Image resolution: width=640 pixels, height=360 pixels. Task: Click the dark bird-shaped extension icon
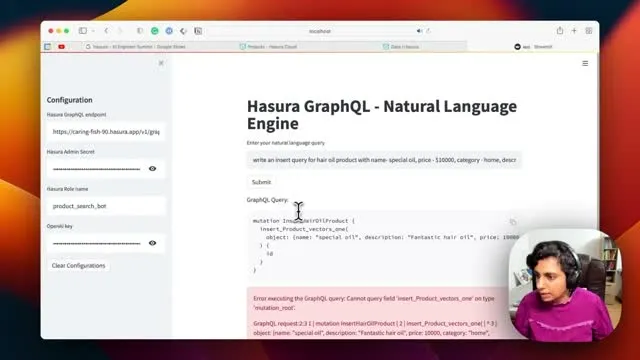point(183,31)
